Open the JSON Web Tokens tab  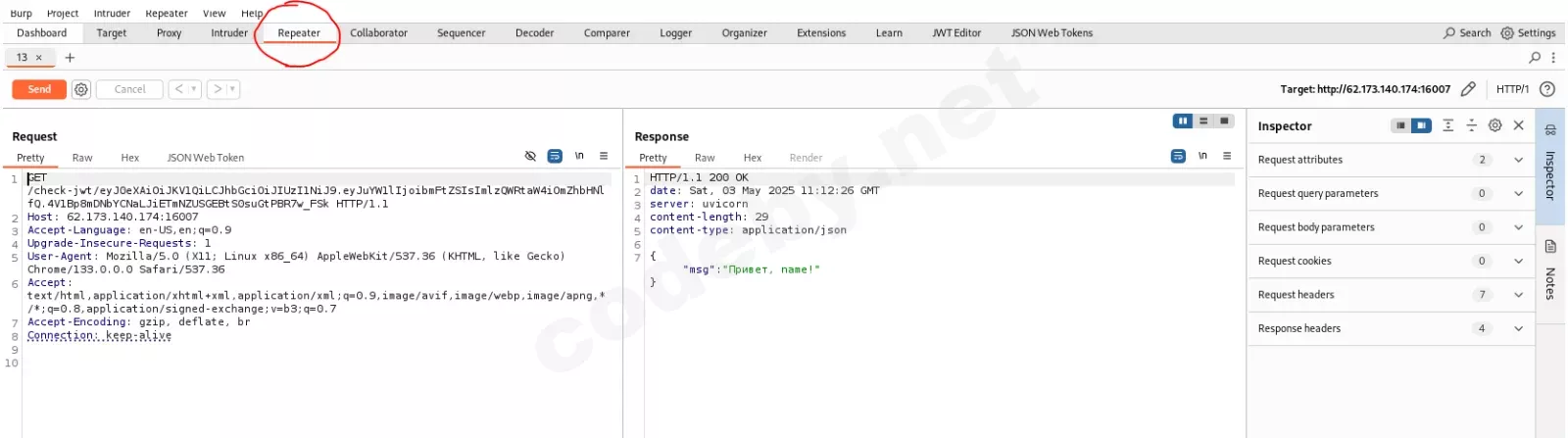[x=1052, y=32]
